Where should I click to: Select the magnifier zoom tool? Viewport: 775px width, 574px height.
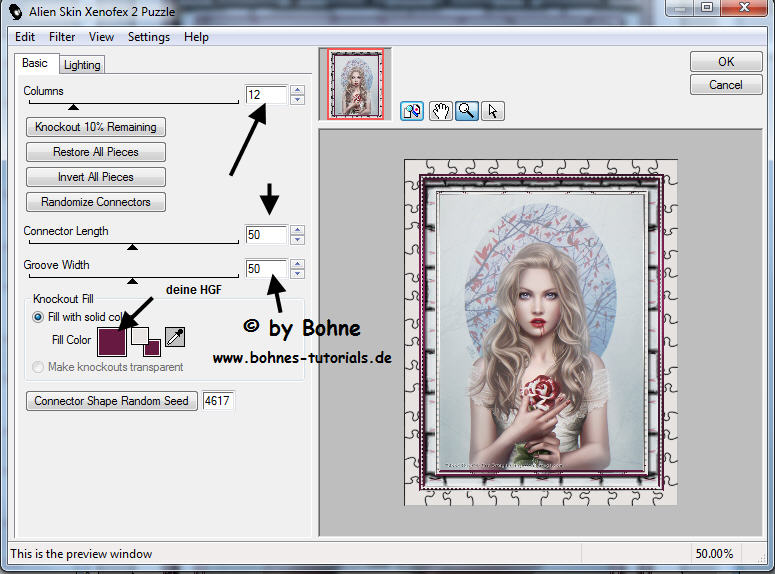click(x=467, y=111)
